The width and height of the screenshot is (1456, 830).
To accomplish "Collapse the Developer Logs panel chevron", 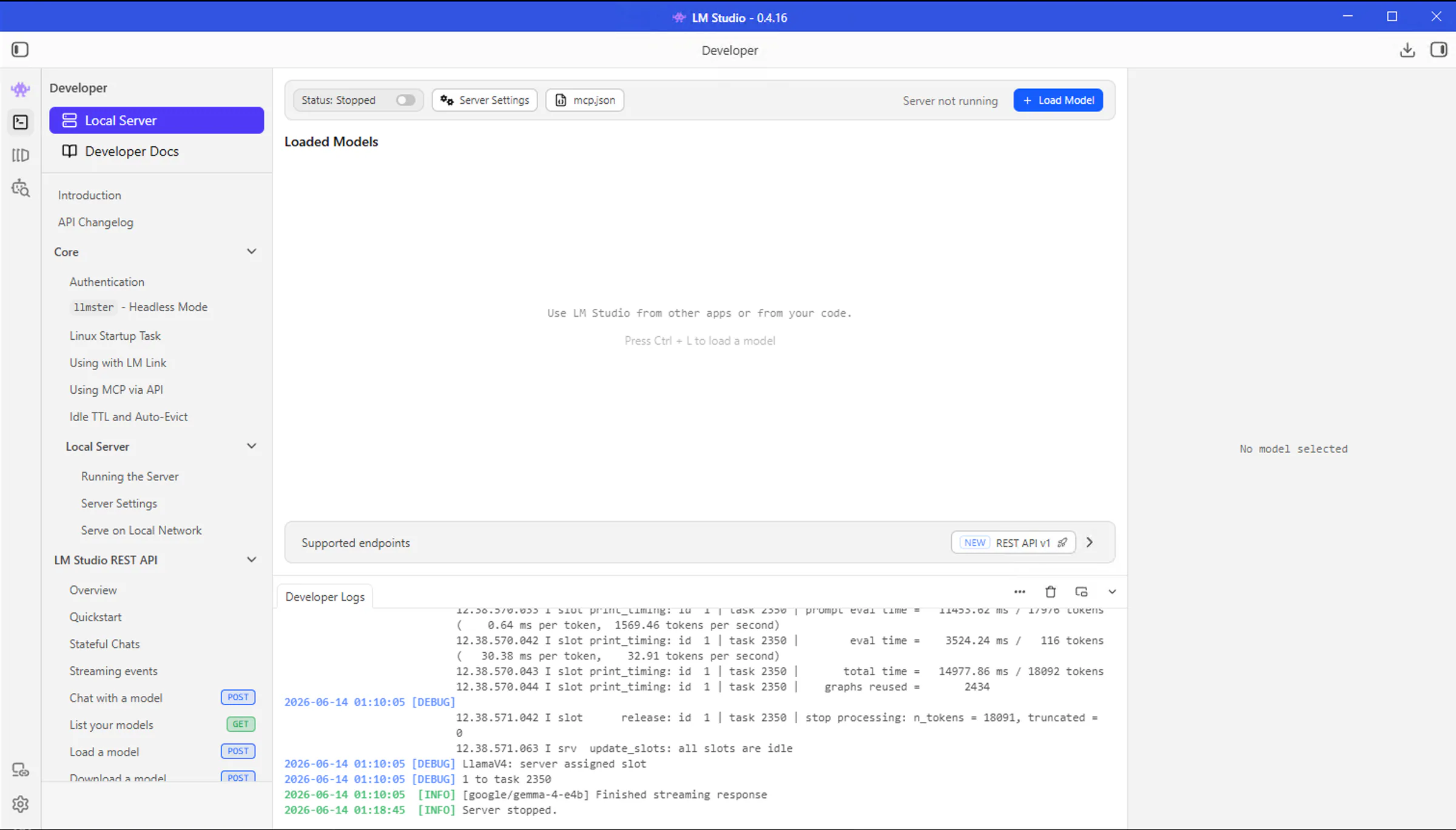I will point(1112,592).
